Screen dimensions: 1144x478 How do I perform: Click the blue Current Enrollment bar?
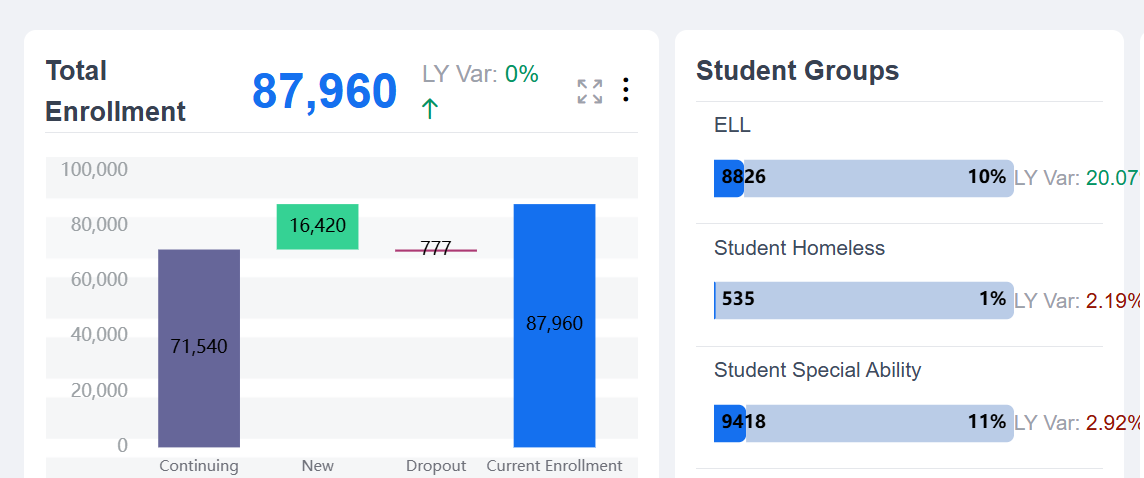(554, 325)
